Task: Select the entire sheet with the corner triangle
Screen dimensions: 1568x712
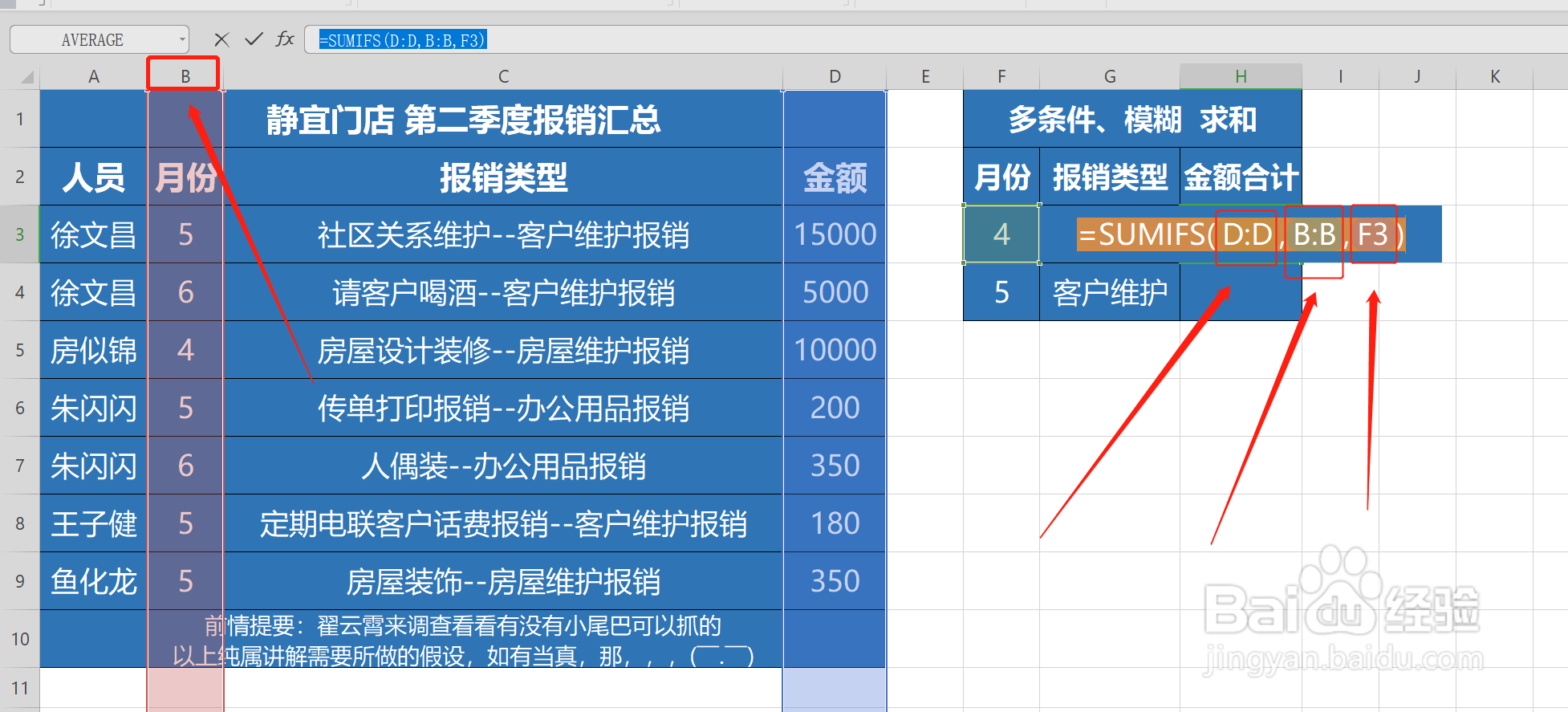Action: [x=26, y=76]
